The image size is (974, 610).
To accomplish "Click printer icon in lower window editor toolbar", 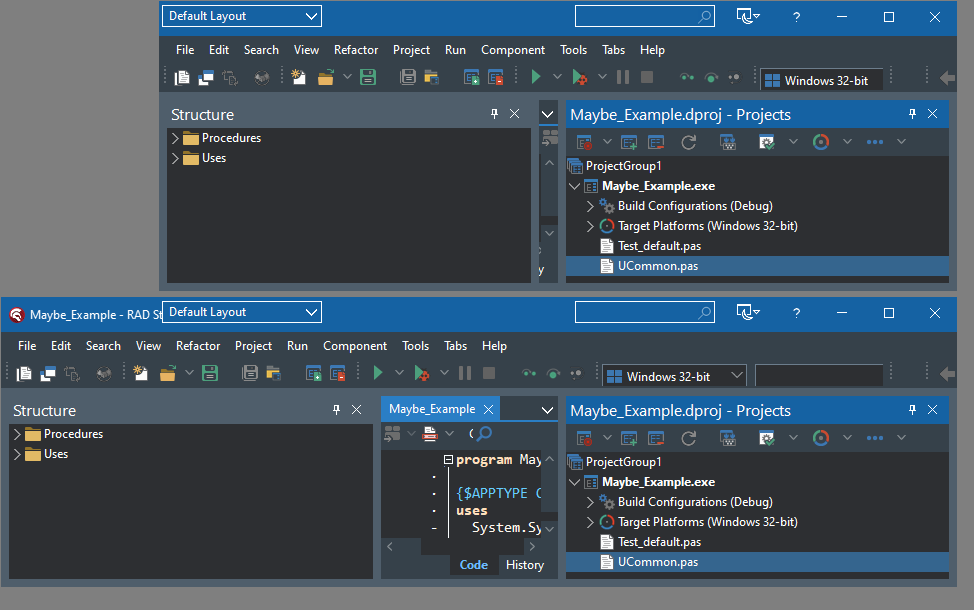I will click(x=430, y=434).
